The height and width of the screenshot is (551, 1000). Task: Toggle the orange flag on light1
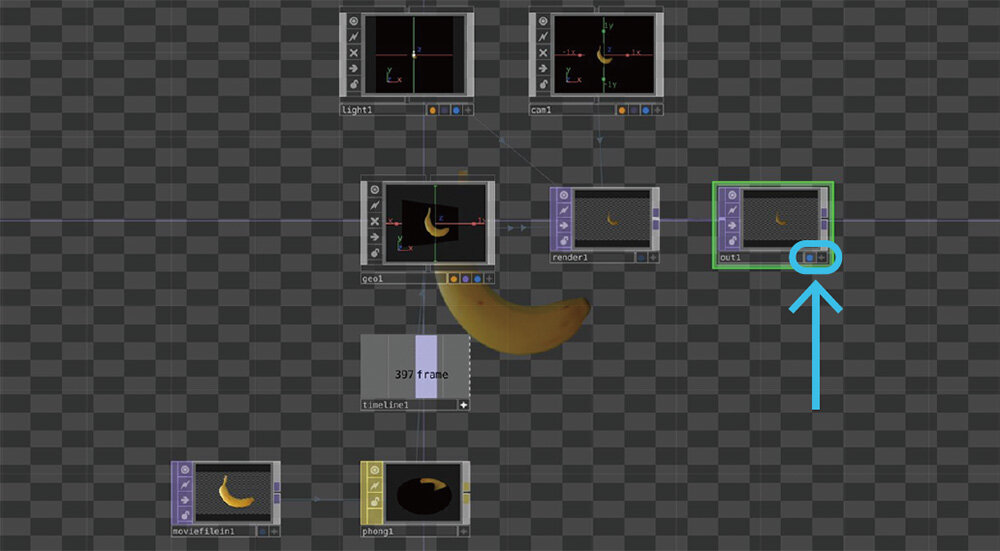pos(432,110)
